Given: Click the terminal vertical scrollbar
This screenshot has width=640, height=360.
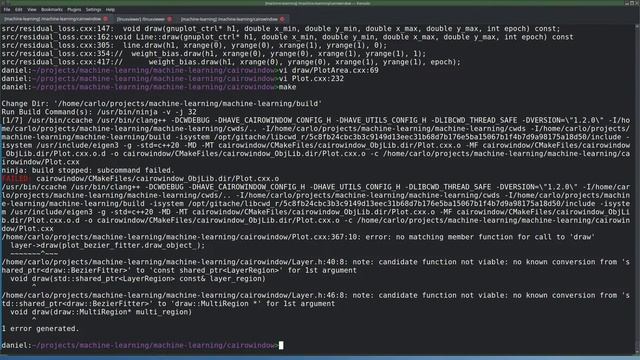Looking at the screenshot, I should point(637,188).
